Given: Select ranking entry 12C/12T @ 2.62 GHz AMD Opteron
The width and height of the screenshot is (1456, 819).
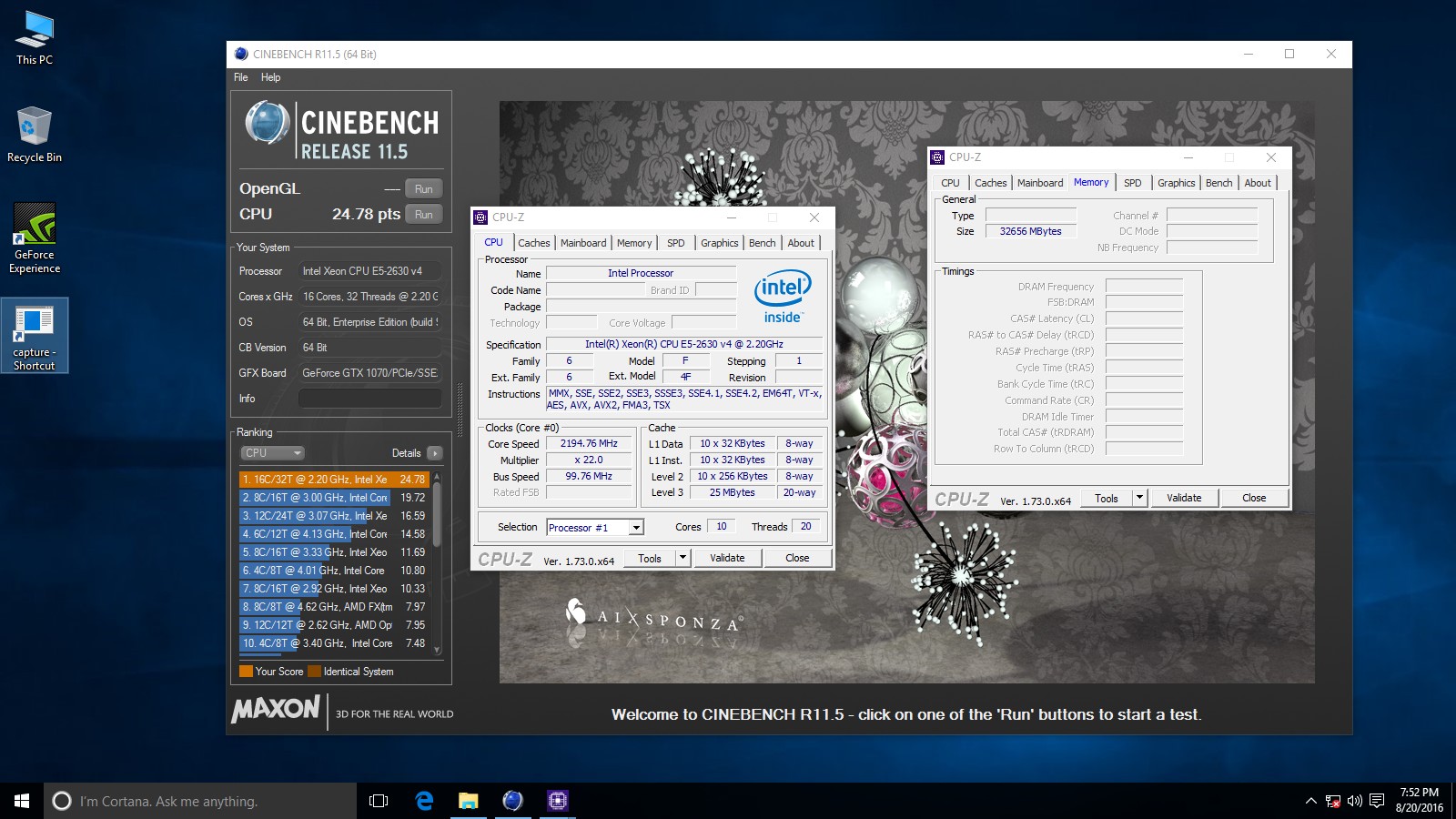Looking at the screenshot, I should coord(333,624).
